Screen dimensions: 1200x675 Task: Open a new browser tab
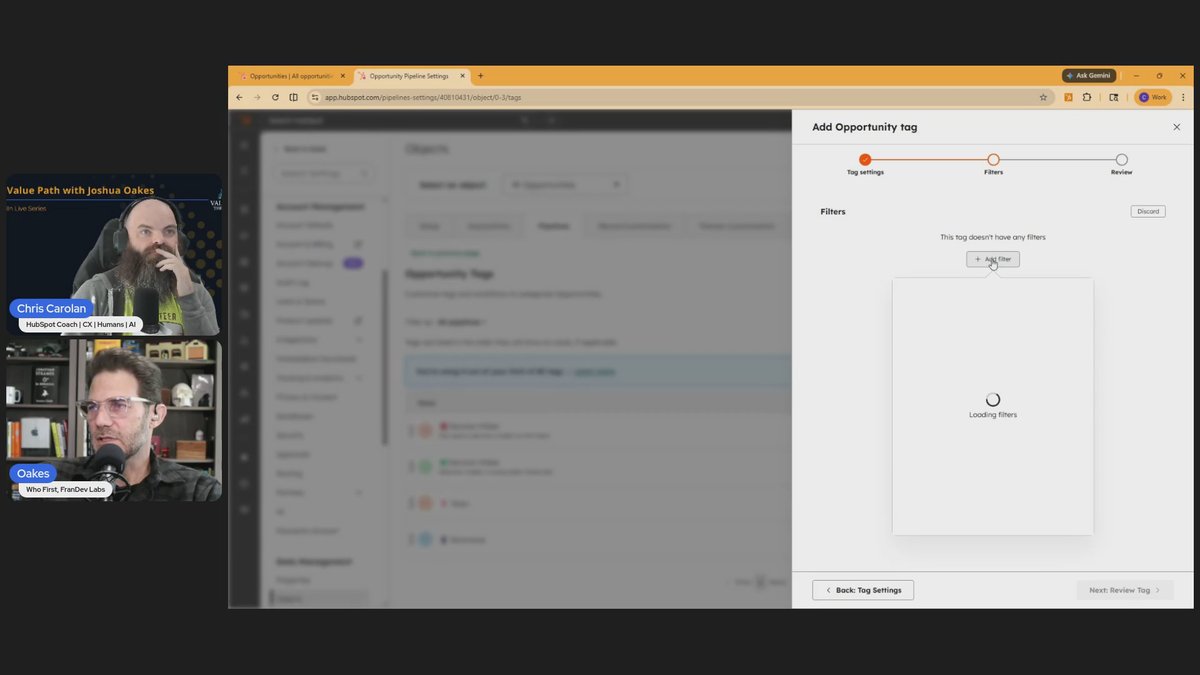pos(481,76)
